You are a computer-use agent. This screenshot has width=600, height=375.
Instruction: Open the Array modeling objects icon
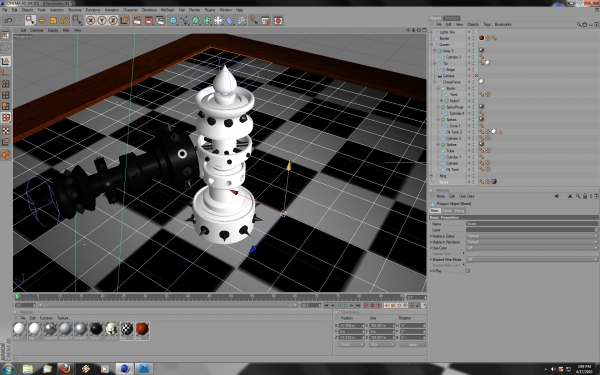[x=207, y=20]
